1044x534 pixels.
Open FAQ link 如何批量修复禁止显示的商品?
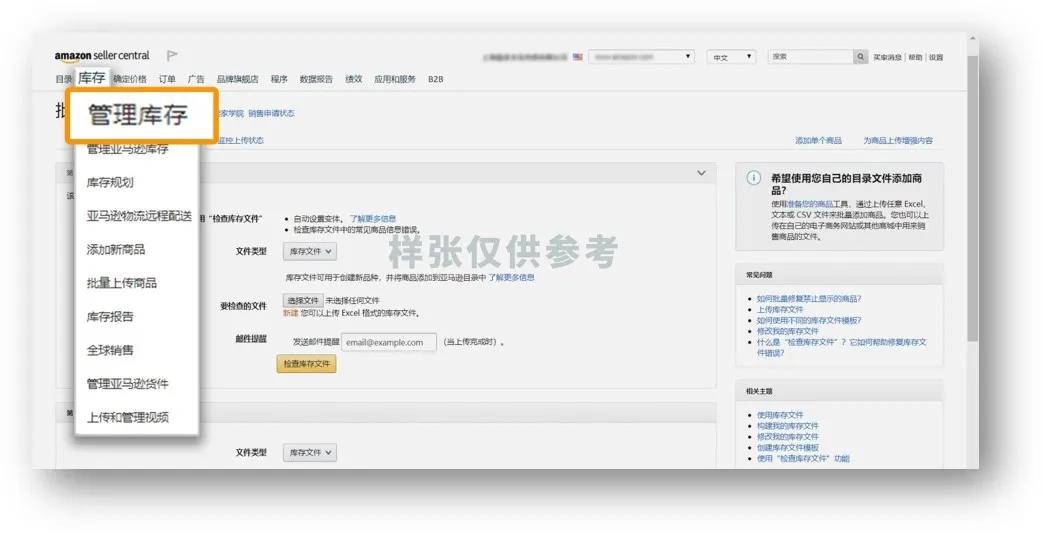click(808, 299)
